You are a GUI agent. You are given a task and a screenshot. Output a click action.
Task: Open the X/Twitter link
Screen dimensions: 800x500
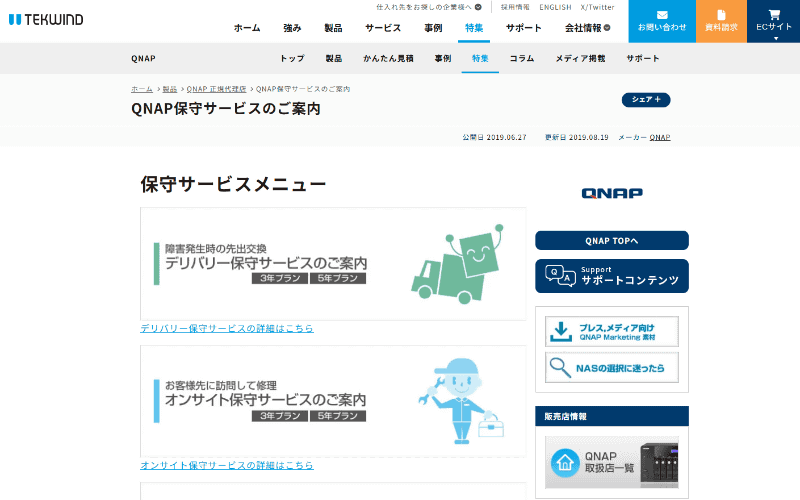(x=597, y=7)
